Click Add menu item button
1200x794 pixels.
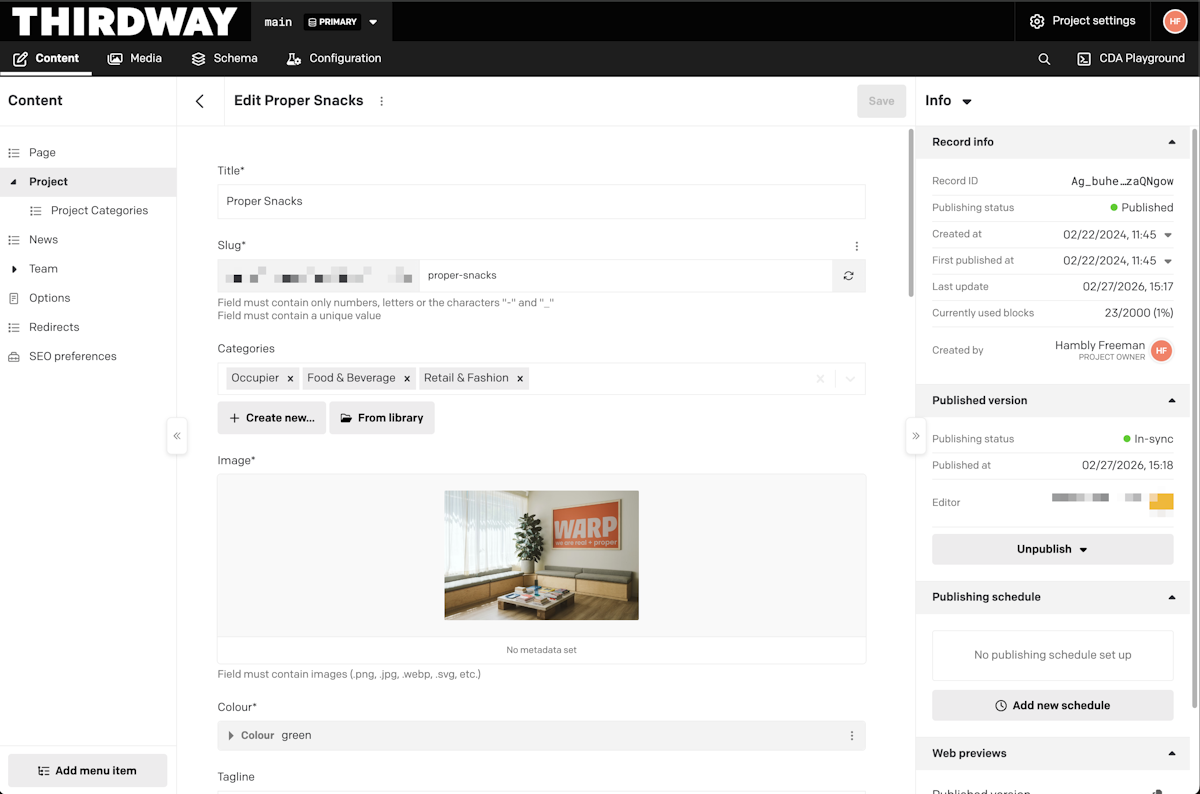pyautogui.click(x=88, y=771)
